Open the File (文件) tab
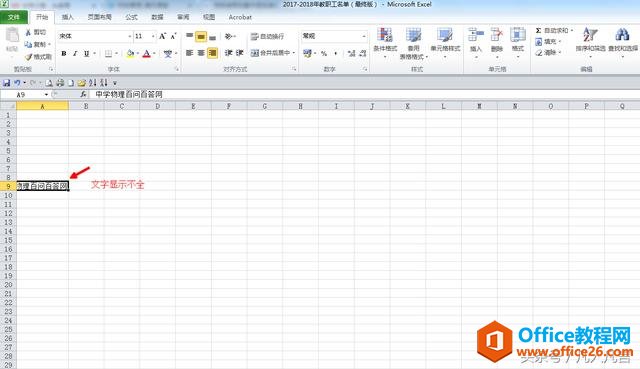 point(14,17)
